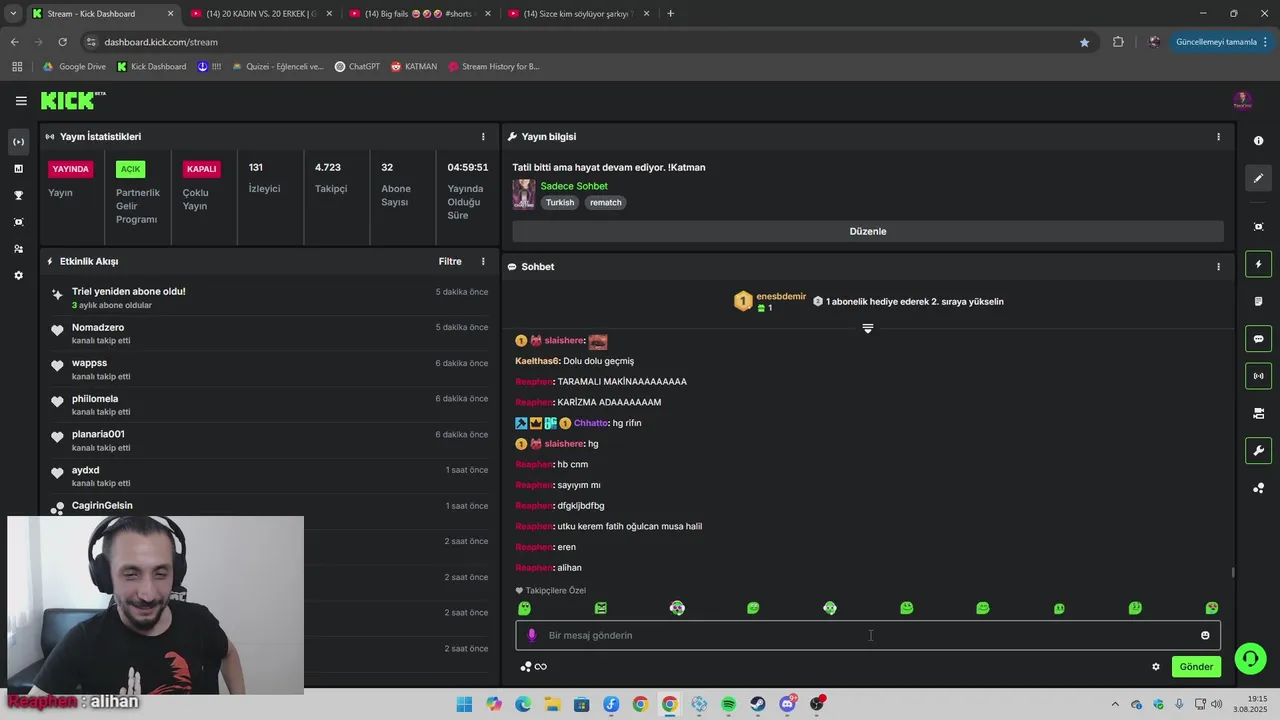Bookmark this page with the star icon
Image resolution: width=1280 pixels, height=720 pixels.
point(1084,42)
